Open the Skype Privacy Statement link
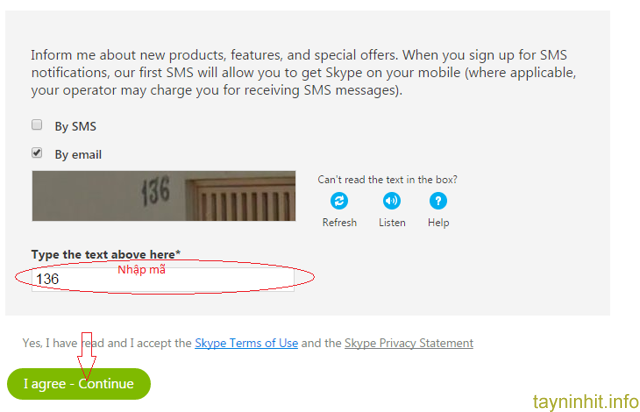 408,343
